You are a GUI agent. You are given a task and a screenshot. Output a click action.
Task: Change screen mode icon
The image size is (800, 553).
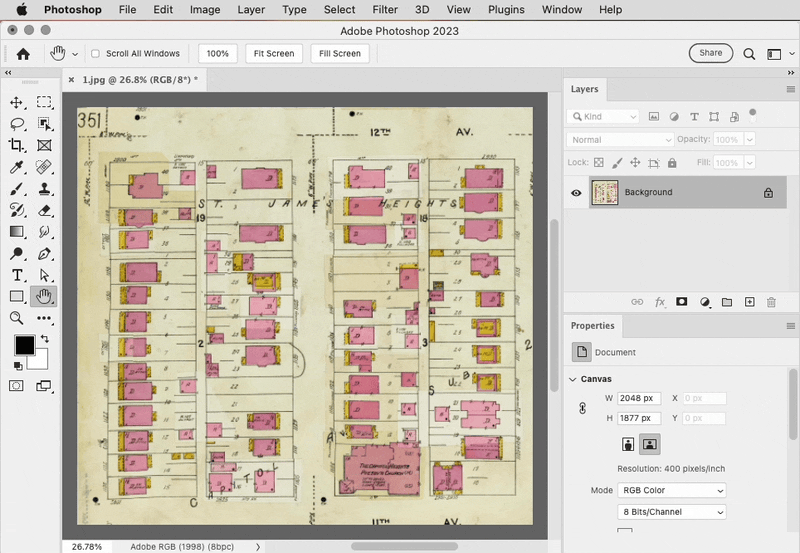click(44, 386)
